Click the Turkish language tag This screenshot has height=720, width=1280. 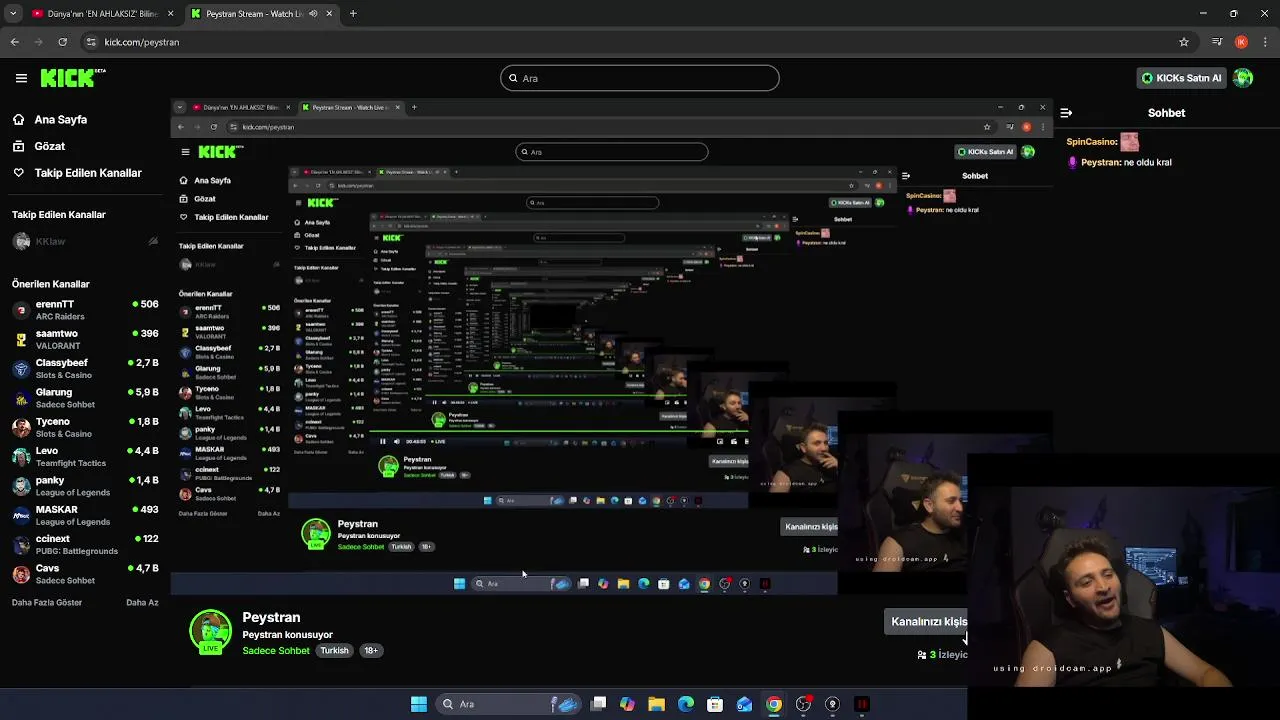pyautogui.click(x=334, y=650)
